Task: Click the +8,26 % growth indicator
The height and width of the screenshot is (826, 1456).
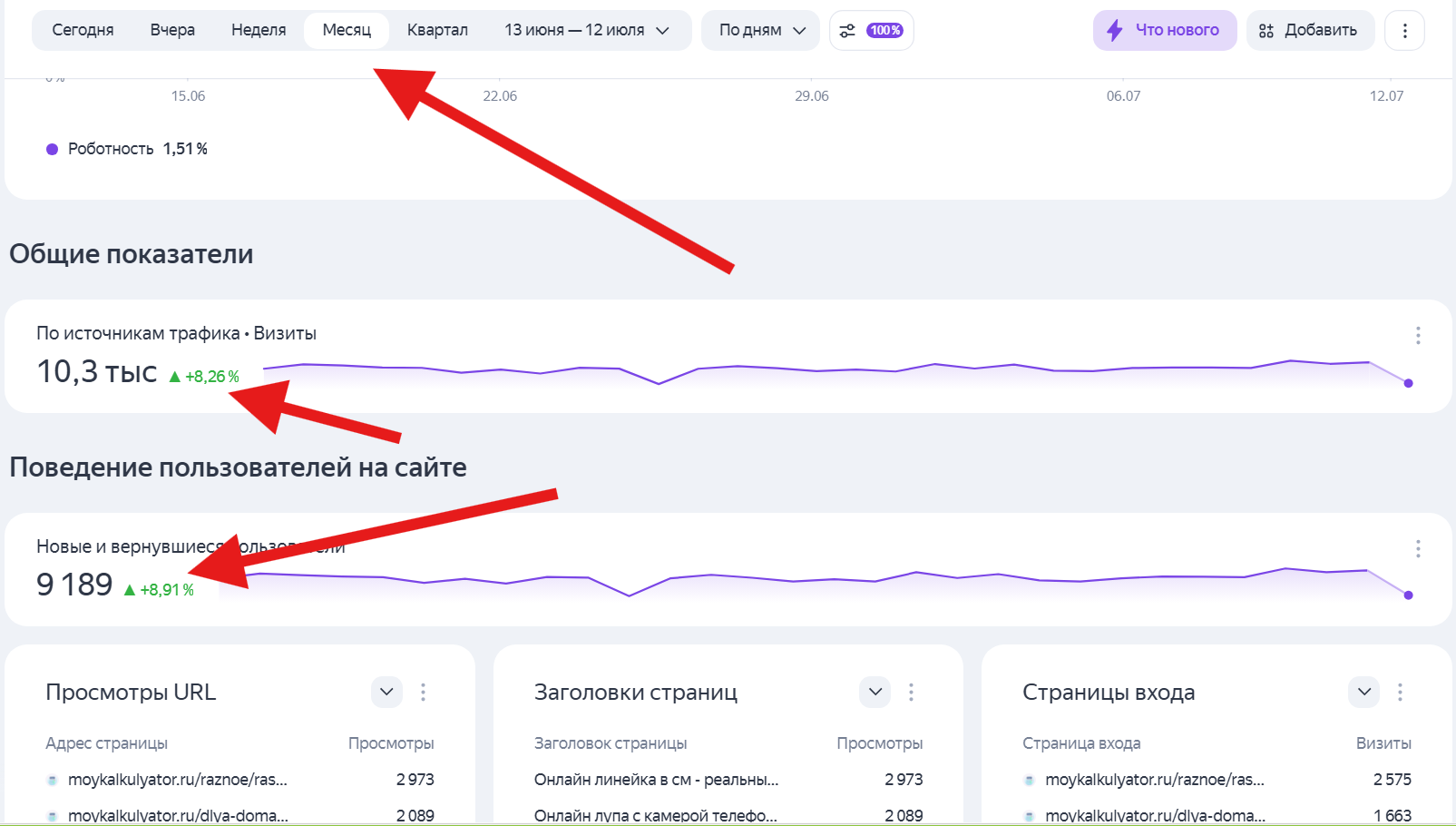Action: pyautogui.click(x=205, y=377)
